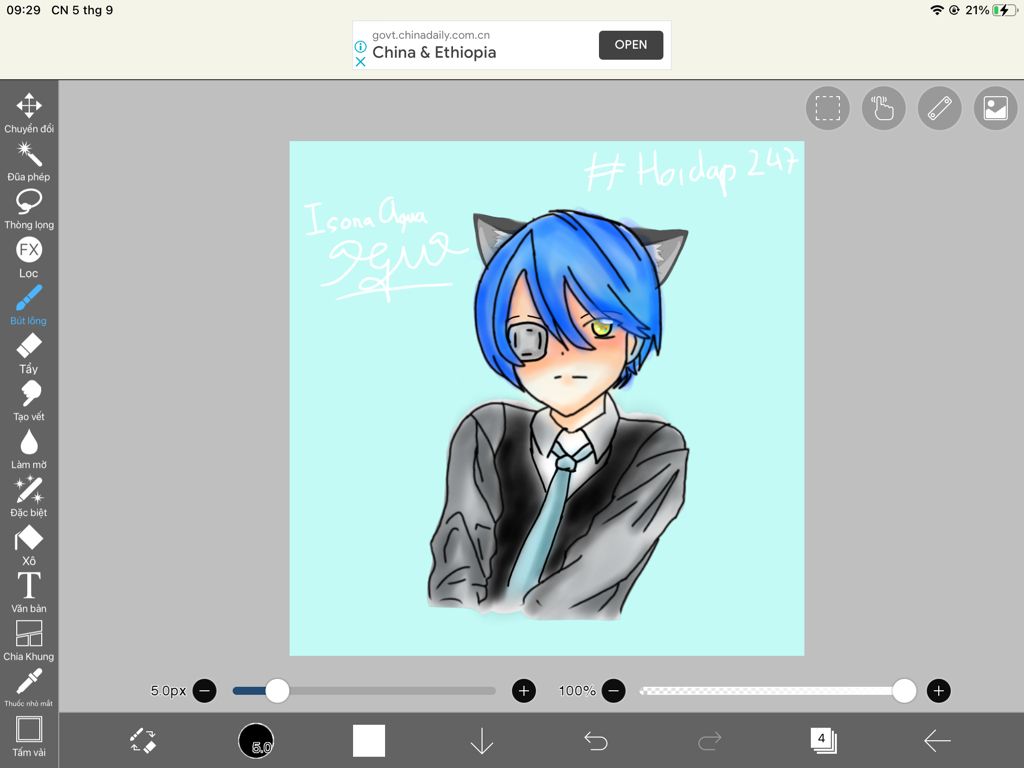Open the ruler tool

point(940,108)
